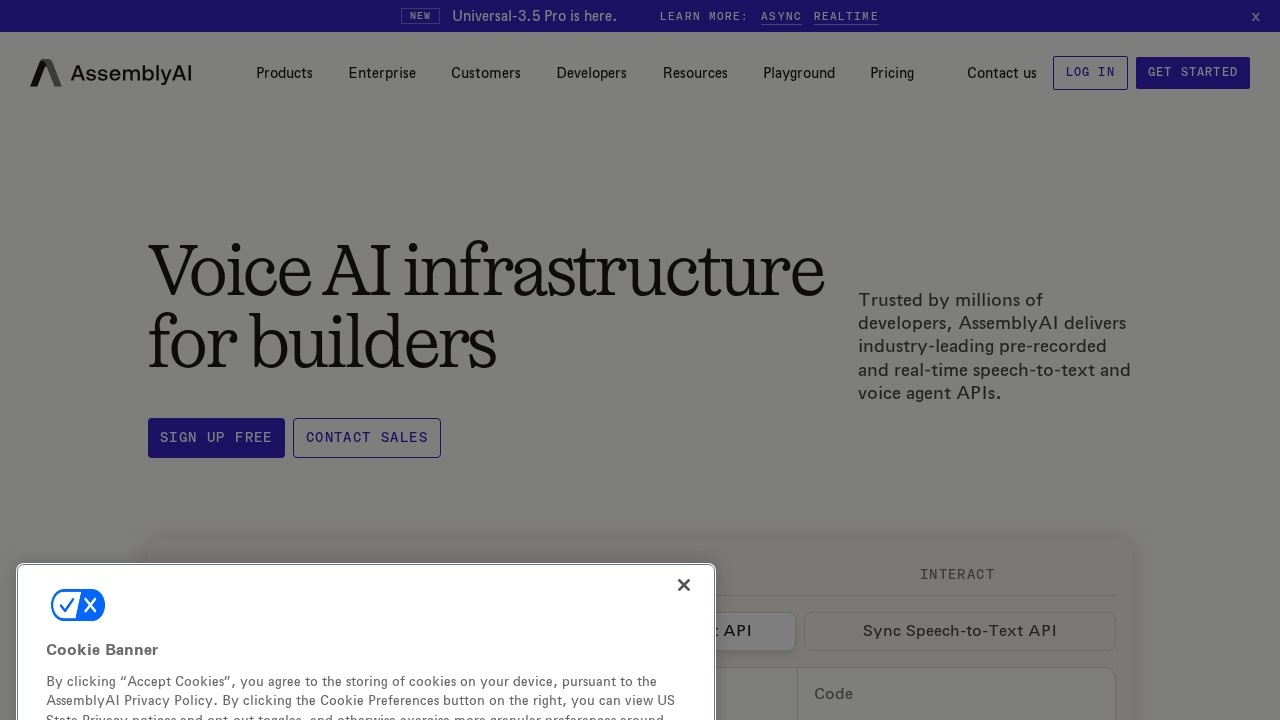Follow the ASYNC link in the banner
The height and width of the screenshot is (720, 1280).
pos(781,17)
